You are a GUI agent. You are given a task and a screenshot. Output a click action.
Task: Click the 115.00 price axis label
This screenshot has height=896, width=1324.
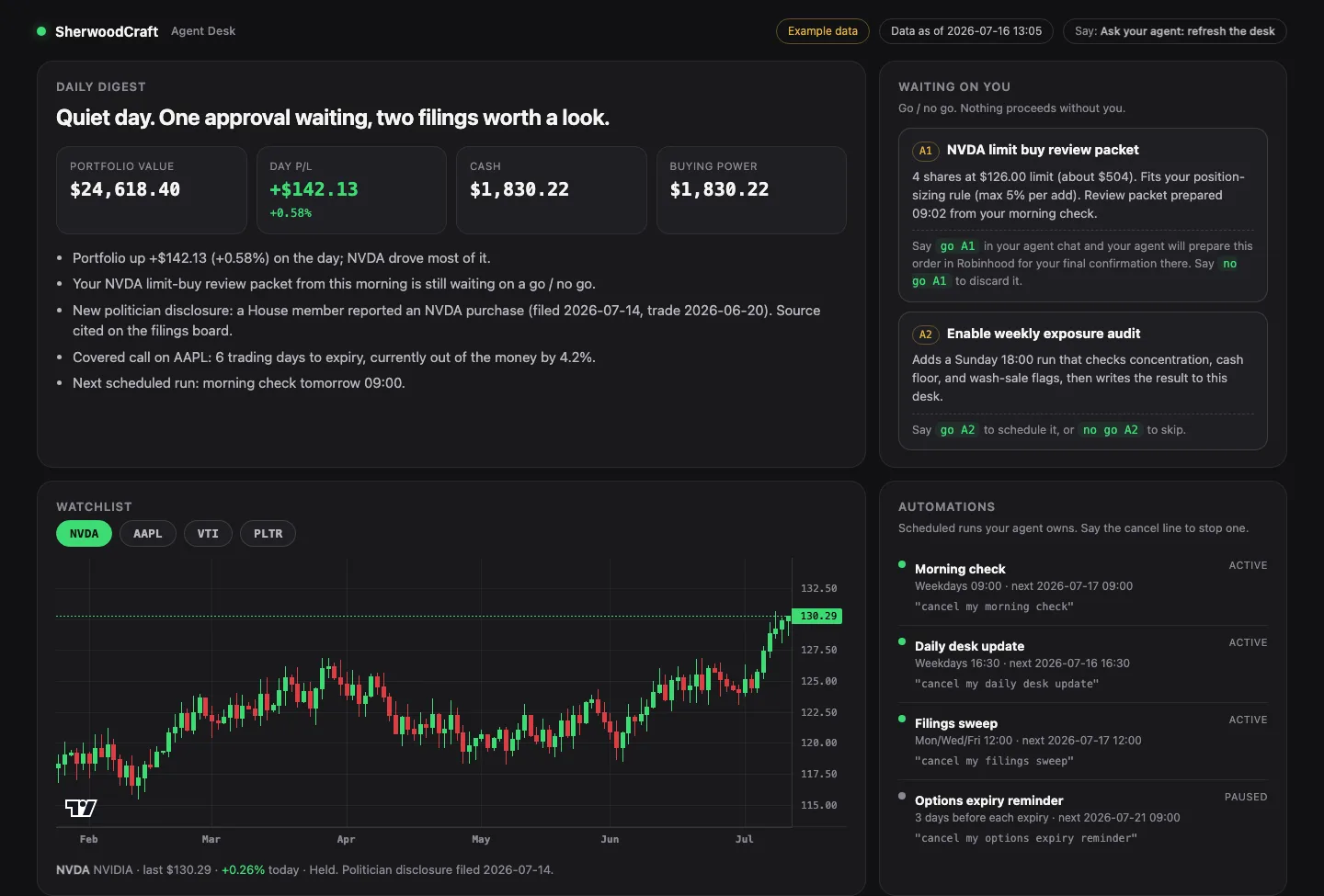click(x=818, y=805)
